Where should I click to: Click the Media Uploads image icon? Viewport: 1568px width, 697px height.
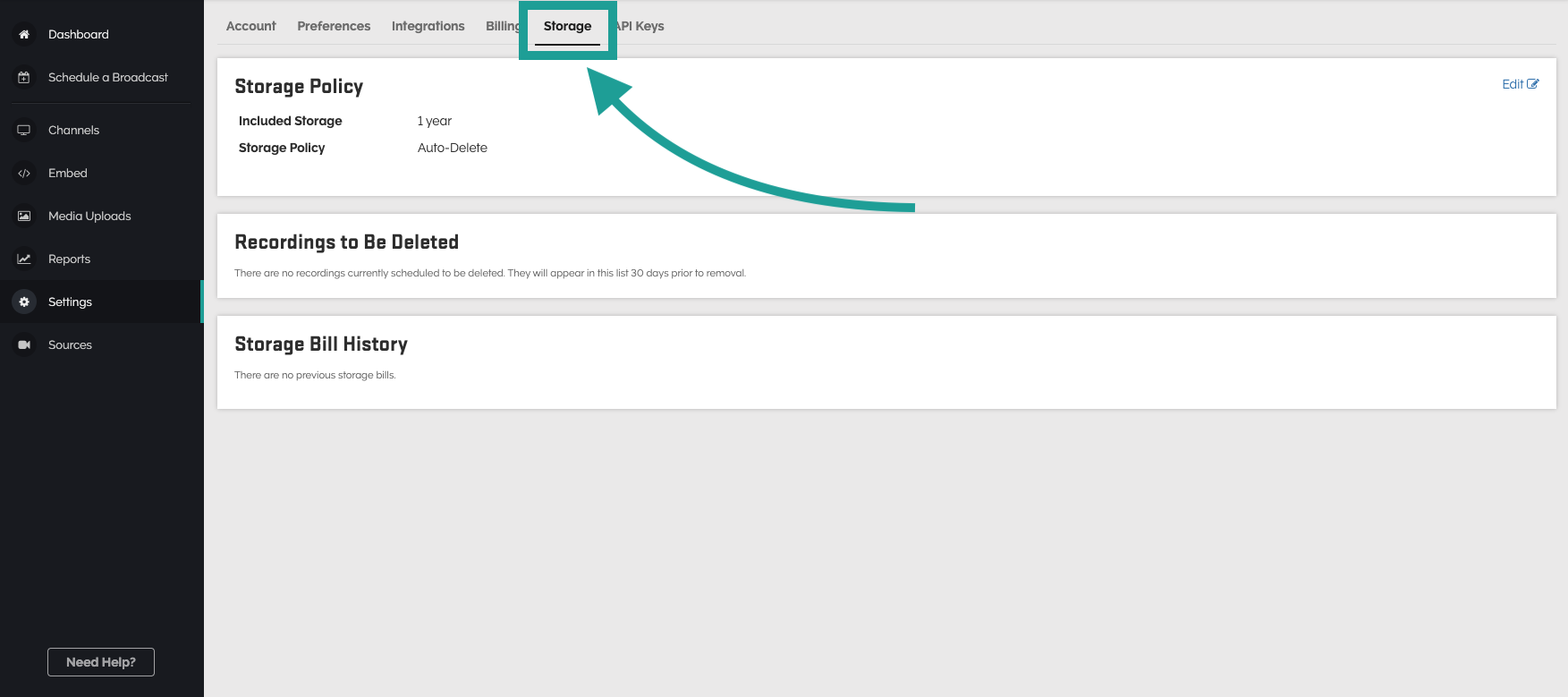pyautogui.click(x=24, y=217)
